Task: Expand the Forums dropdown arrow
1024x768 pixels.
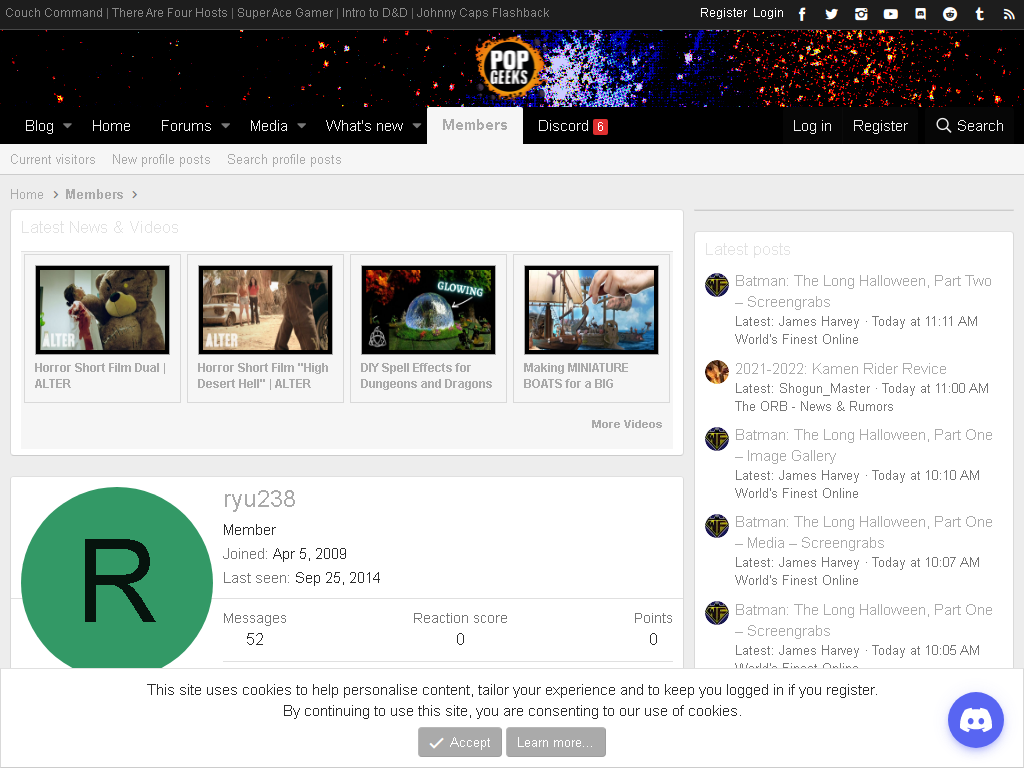Action: pos(225,126)
